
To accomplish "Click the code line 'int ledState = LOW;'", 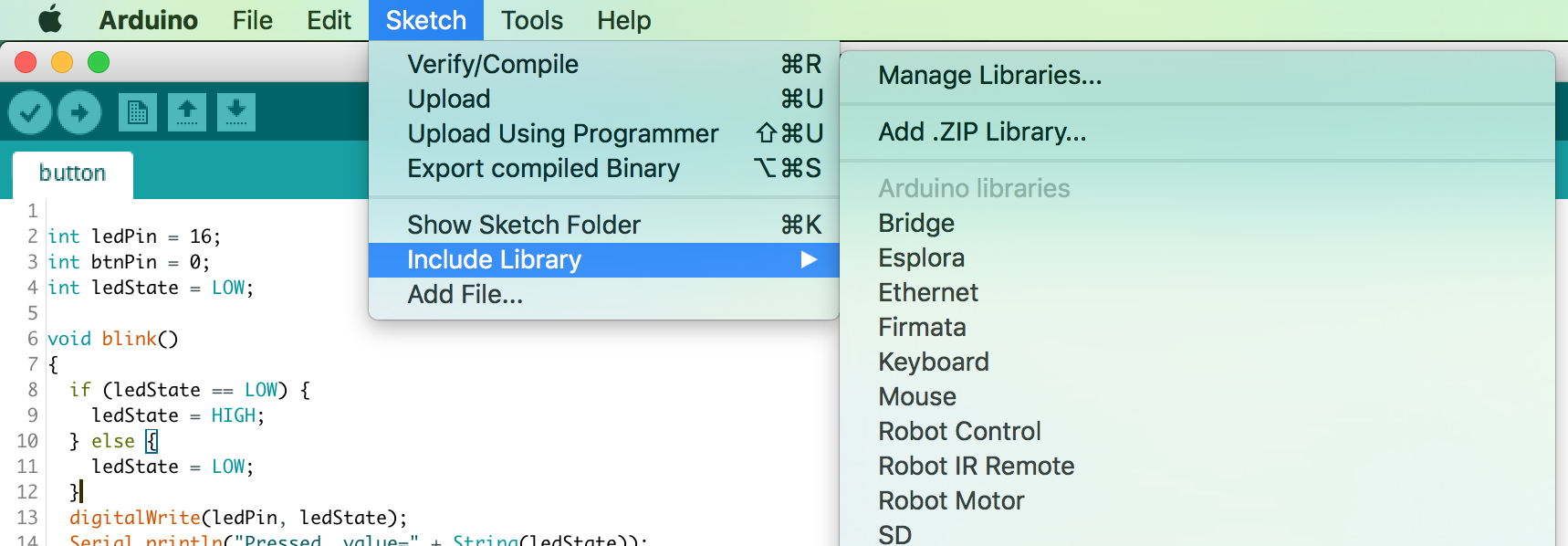I will pyautogui.click(x=151, y=288).
